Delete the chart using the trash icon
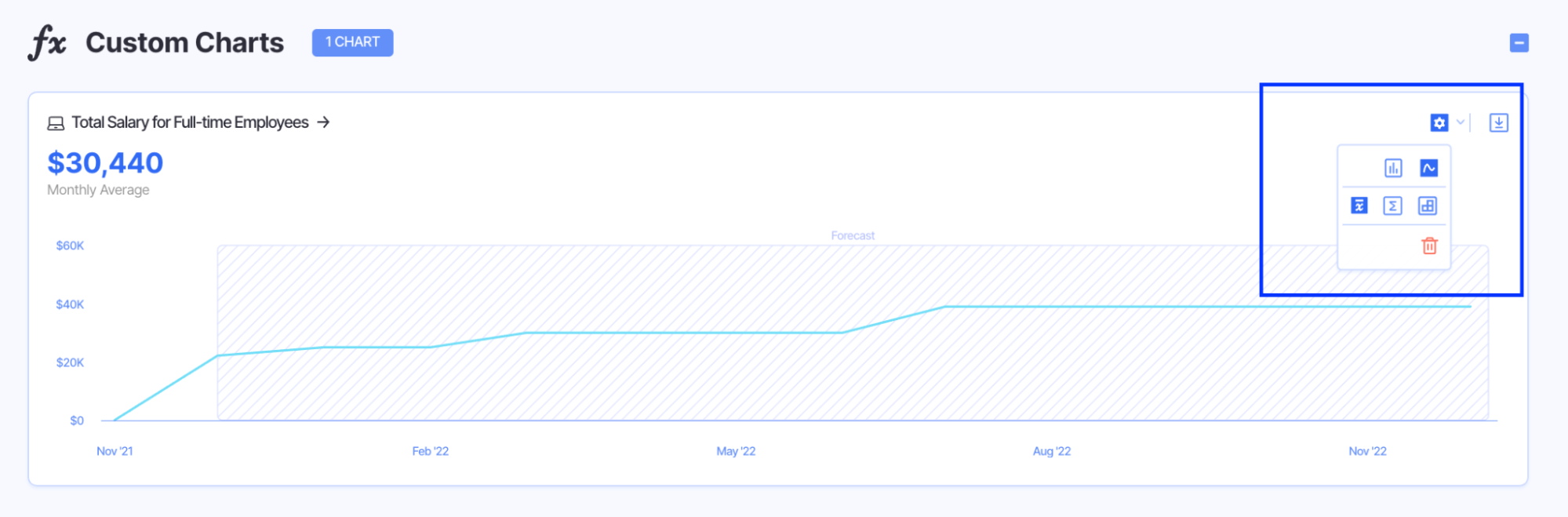1568x517 pixels. click(x=1429, y=246)
